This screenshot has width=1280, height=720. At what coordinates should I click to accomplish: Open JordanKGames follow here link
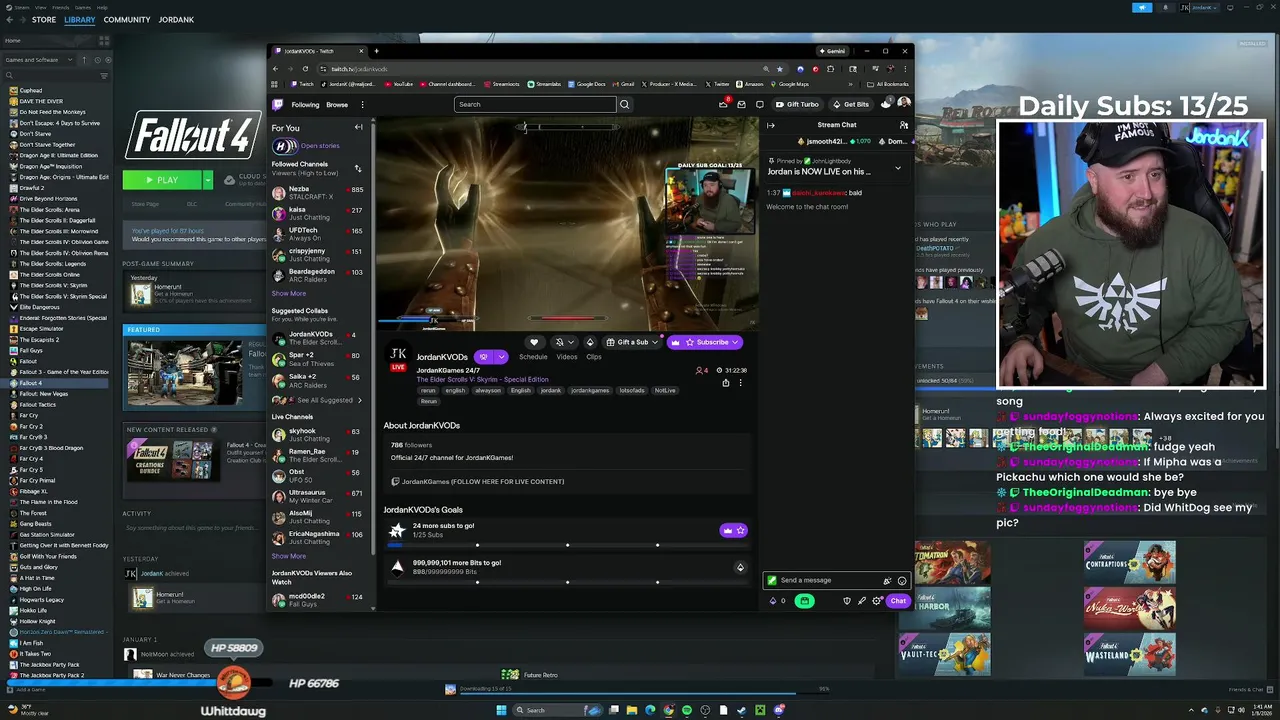(x=483, y=482)
